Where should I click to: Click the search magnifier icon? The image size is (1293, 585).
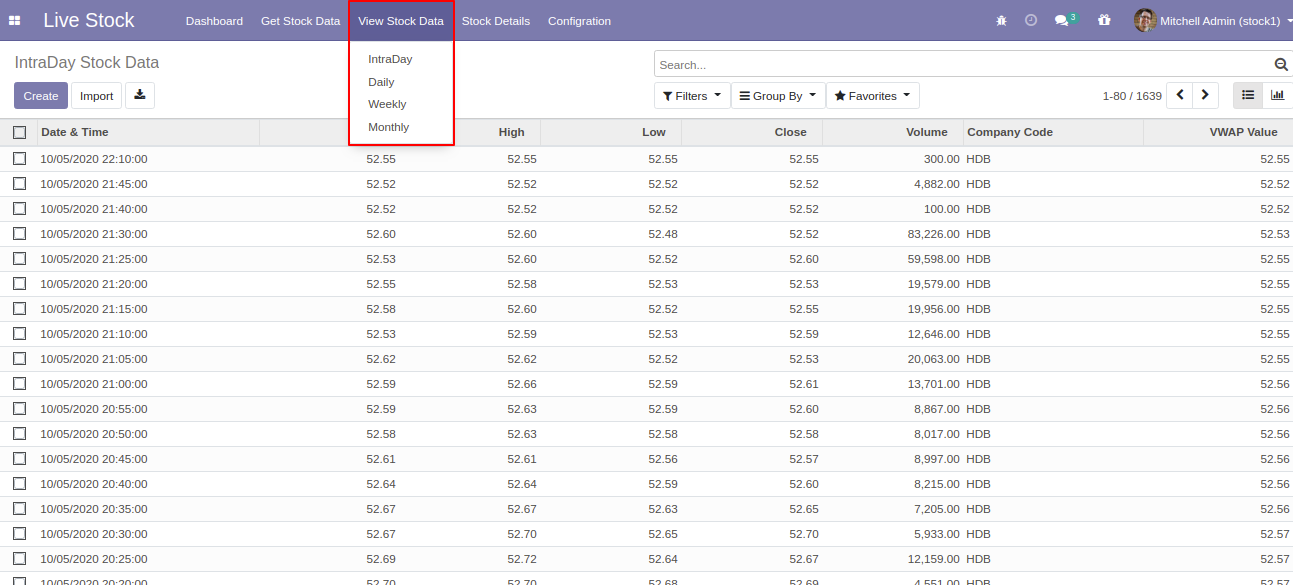[x=1281, y=65]
